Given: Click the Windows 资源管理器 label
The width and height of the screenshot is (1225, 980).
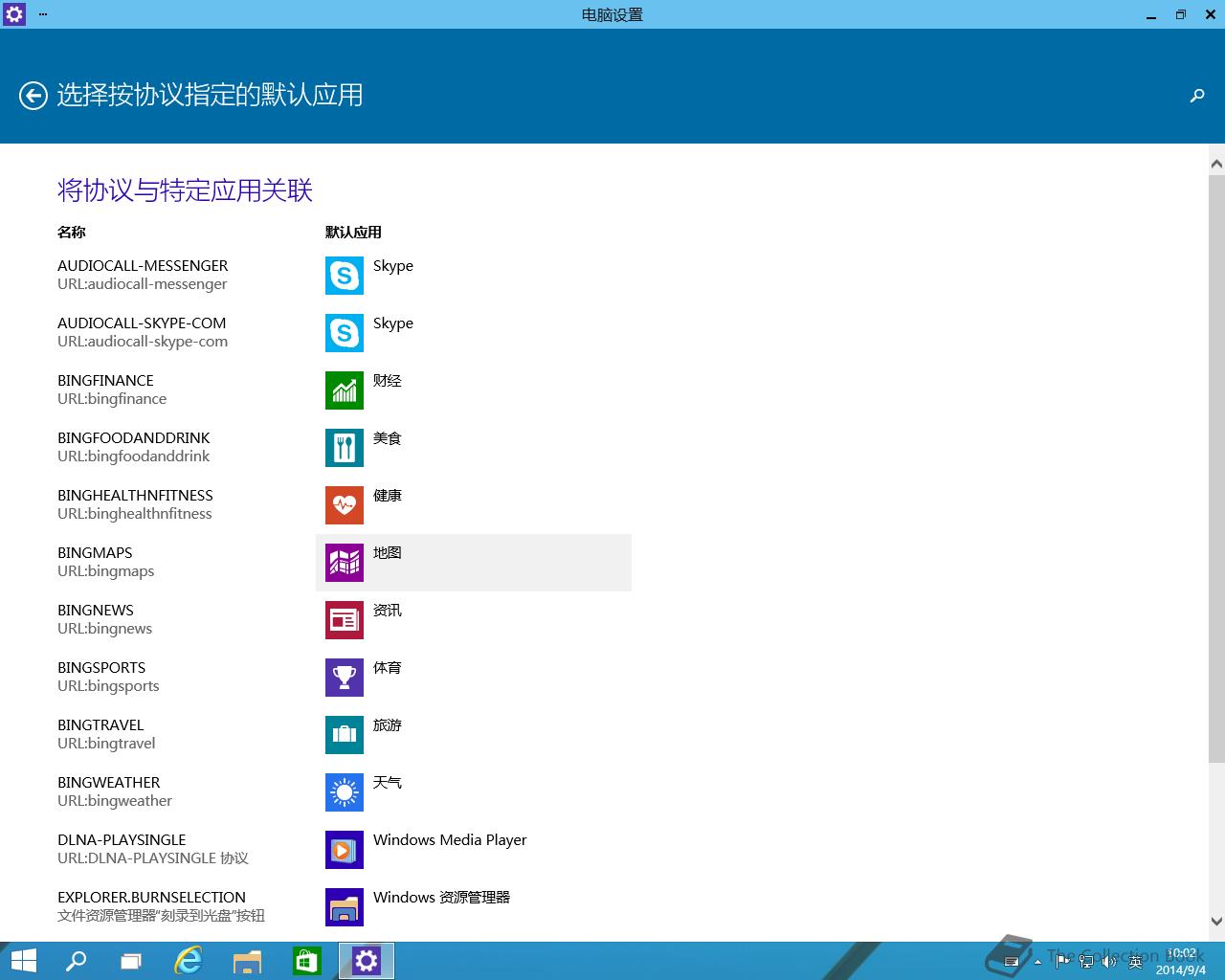Looking at the screenshot, I should tap(441, 898).
